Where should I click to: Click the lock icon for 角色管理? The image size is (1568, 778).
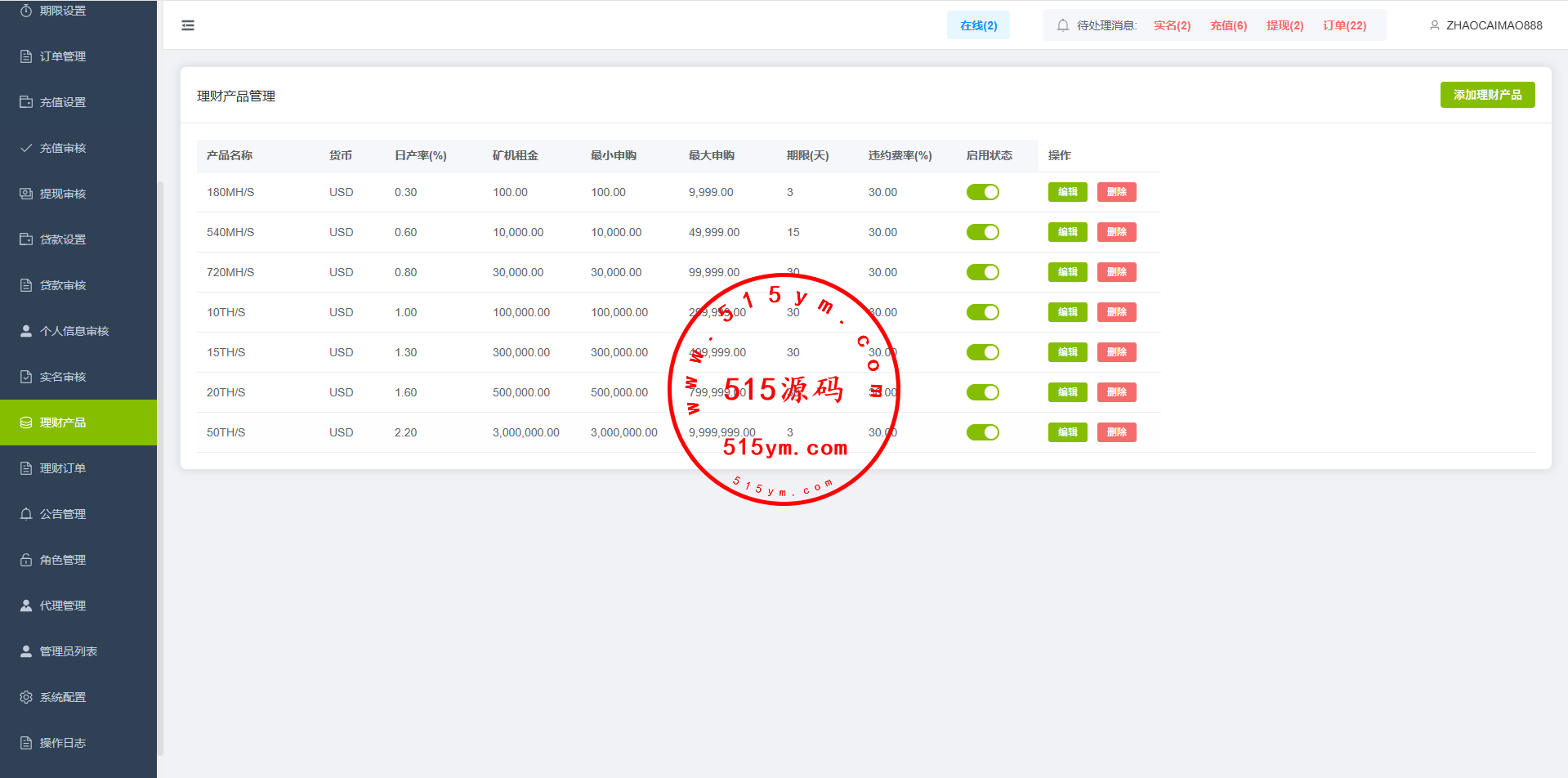point(26,560)
